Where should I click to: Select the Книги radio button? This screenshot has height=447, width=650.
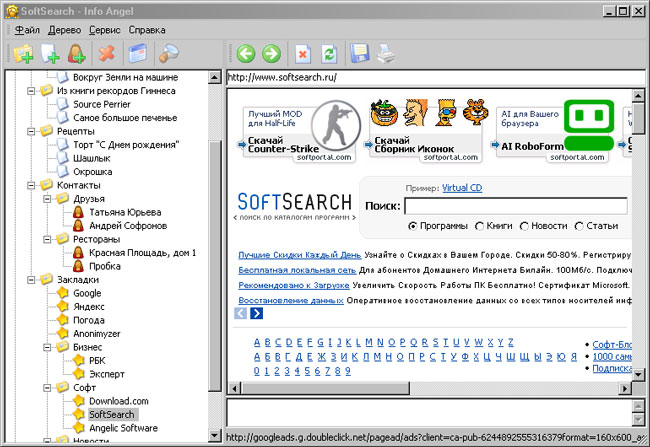[x=479, y=226]
